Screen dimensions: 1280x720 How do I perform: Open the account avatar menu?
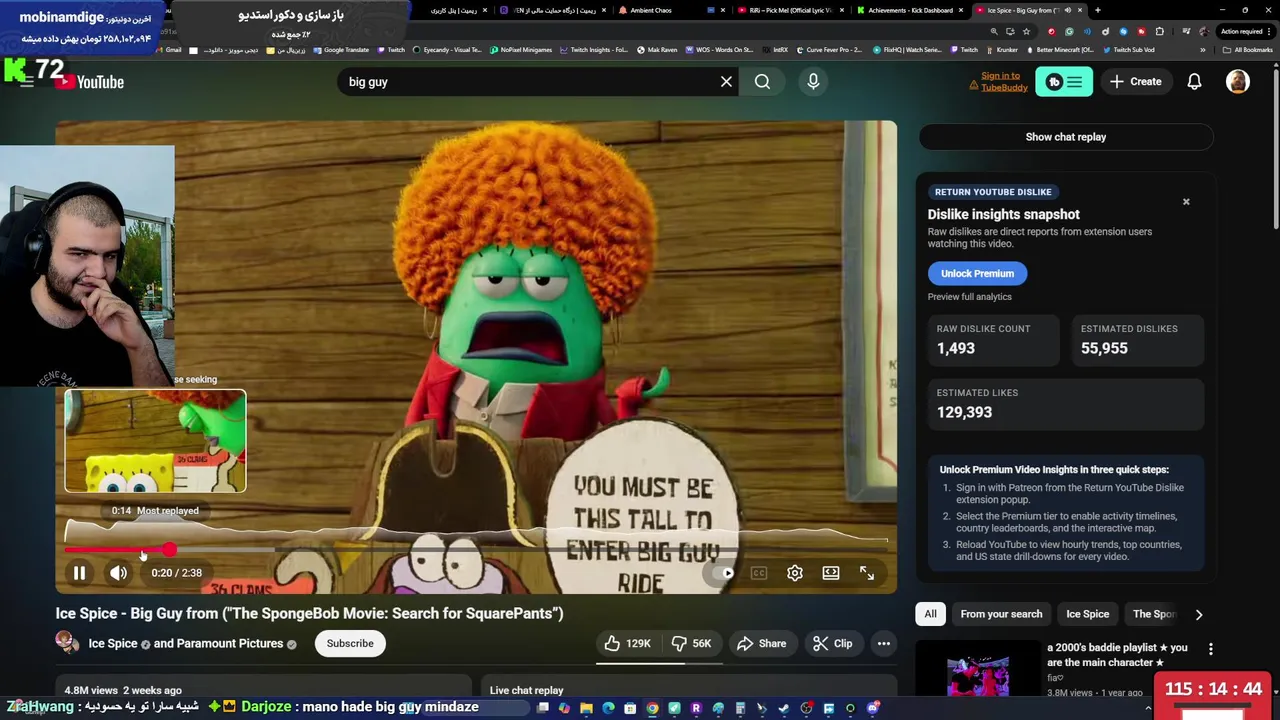click(1237, 82)
